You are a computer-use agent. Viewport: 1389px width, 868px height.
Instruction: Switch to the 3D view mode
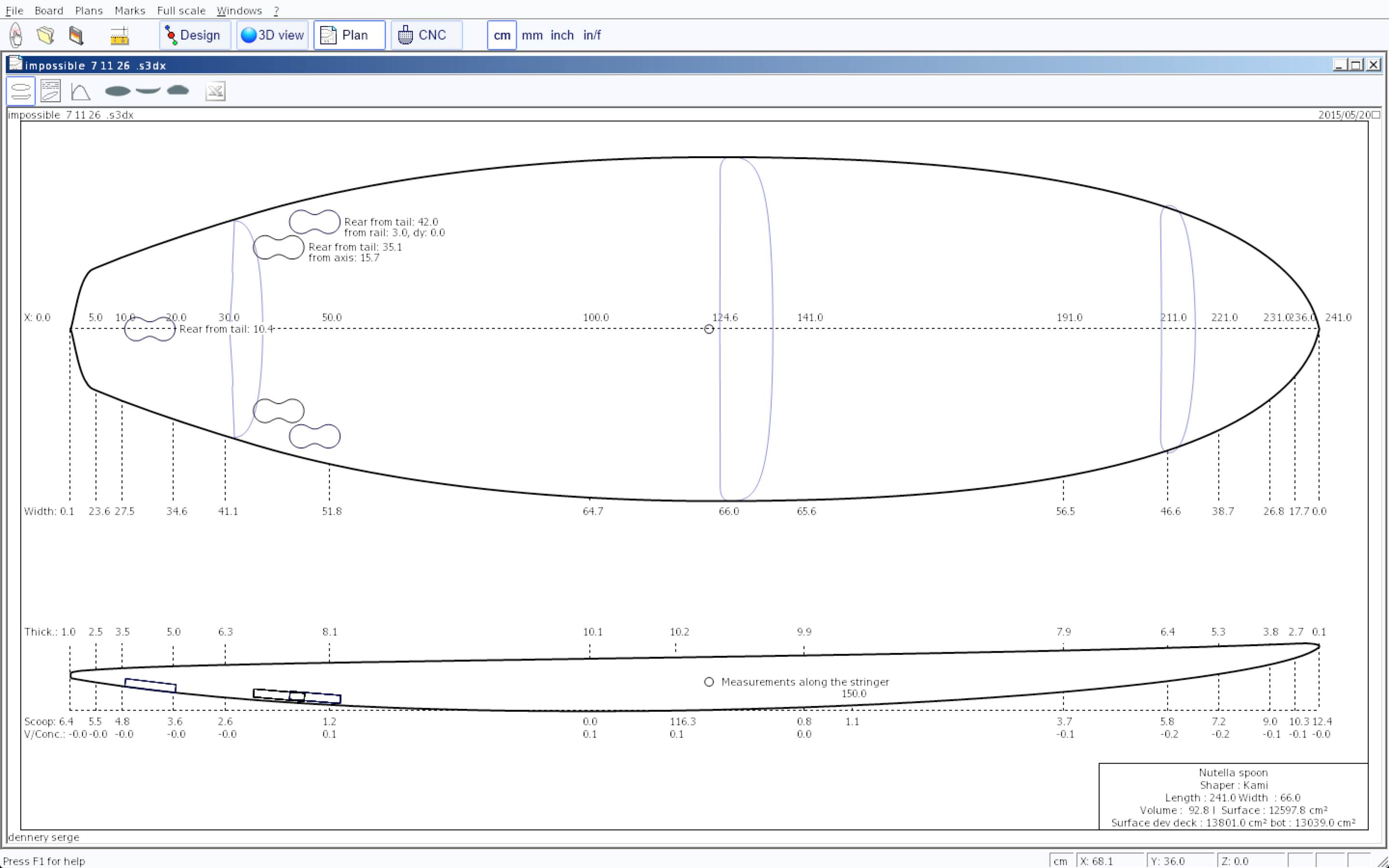point(272,35)
